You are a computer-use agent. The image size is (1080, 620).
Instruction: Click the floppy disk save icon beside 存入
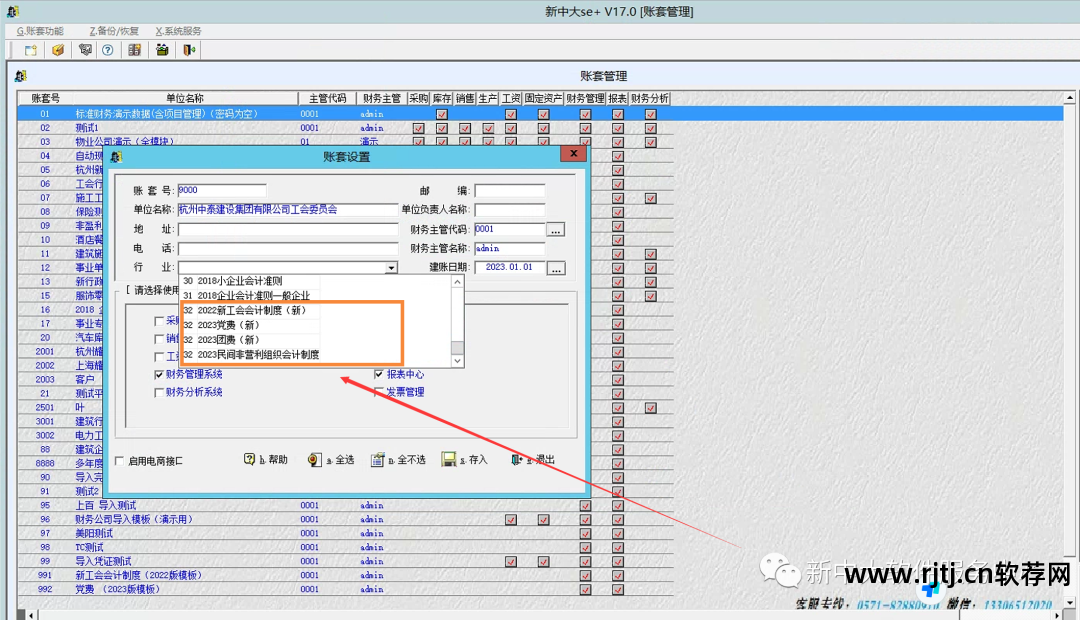[448, 459]
